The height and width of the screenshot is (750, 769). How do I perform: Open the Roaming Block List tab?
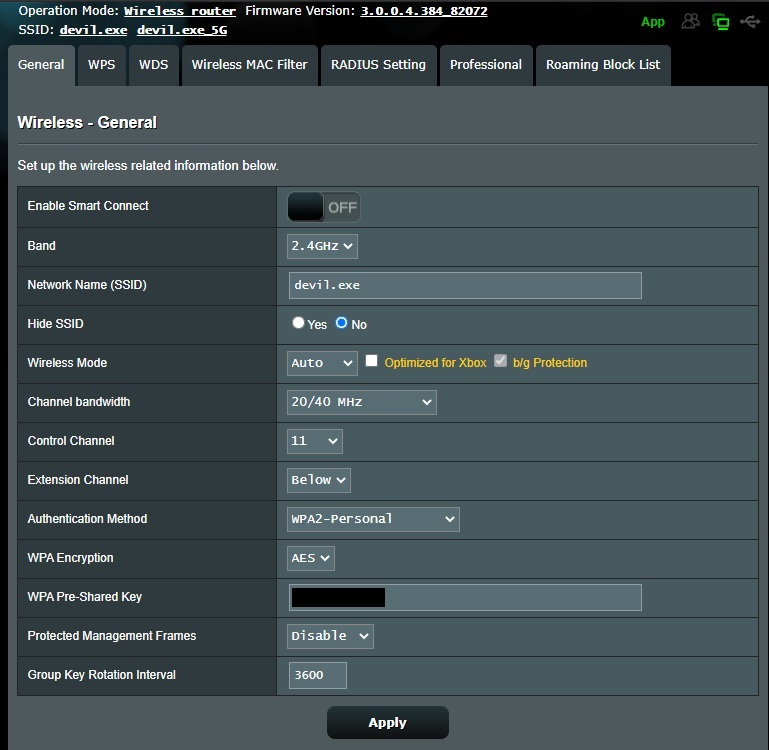(x=603, y=65)
